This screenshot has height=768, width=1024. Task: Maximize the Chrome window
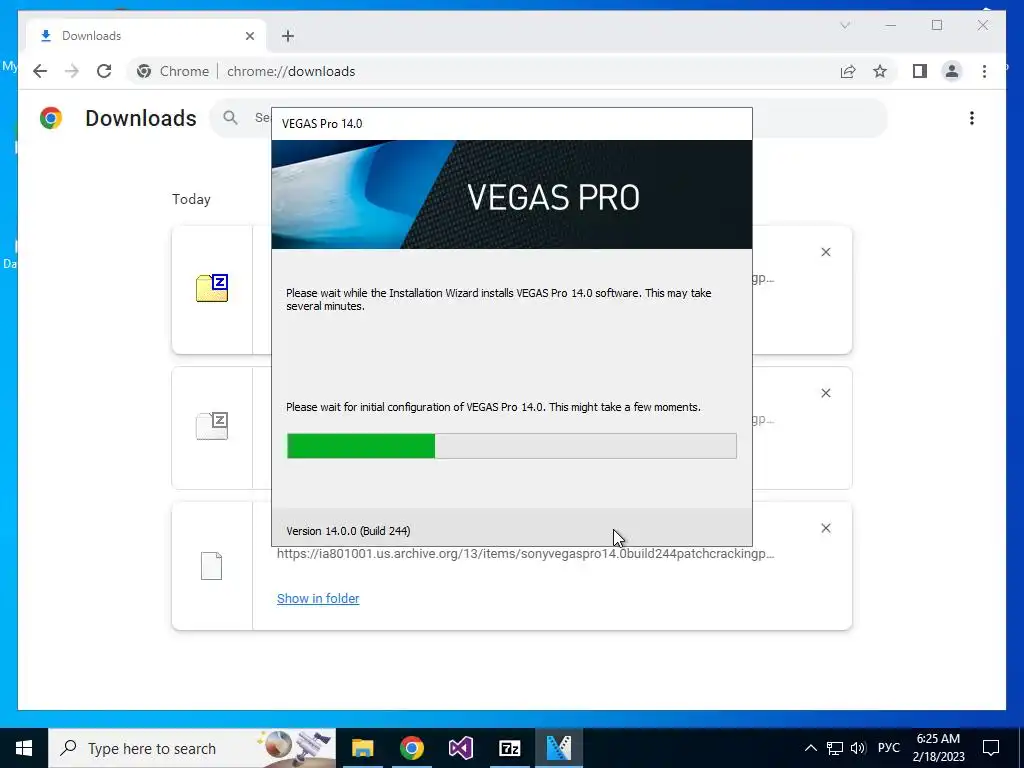[x=937, y=25]
